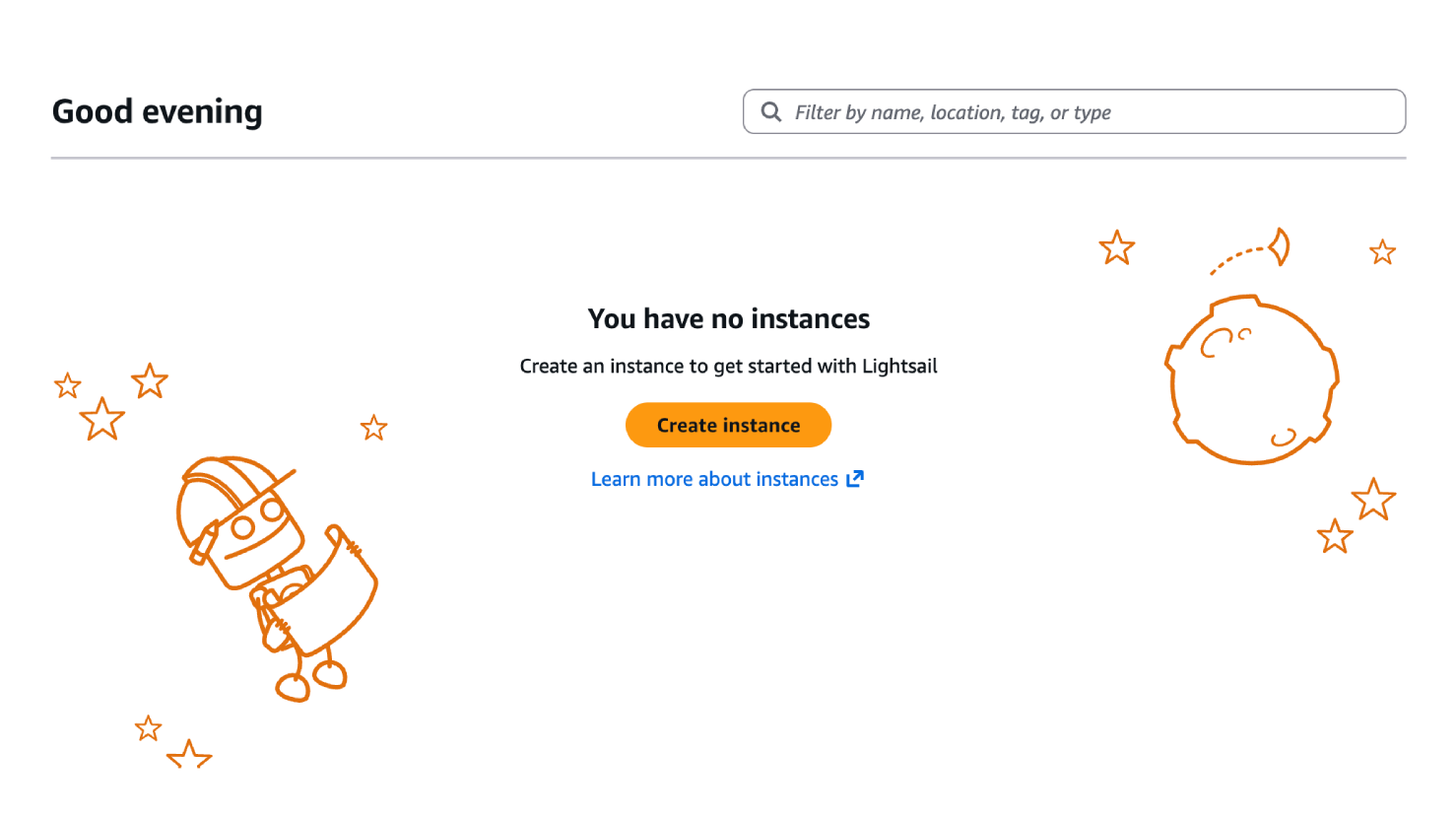This screenshot has height=818, width=1456.
Task: Click the small star below the robot's feet
Action: 149,728
